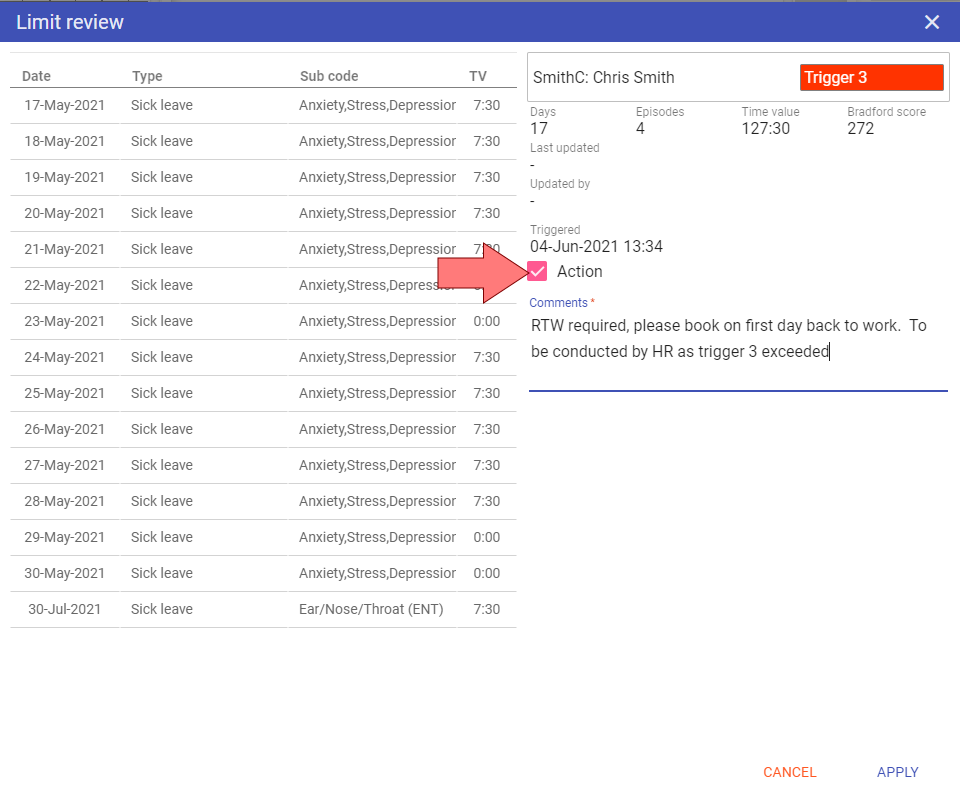
Task: Click the Time value 127:30
Action: tap(765, 128)
